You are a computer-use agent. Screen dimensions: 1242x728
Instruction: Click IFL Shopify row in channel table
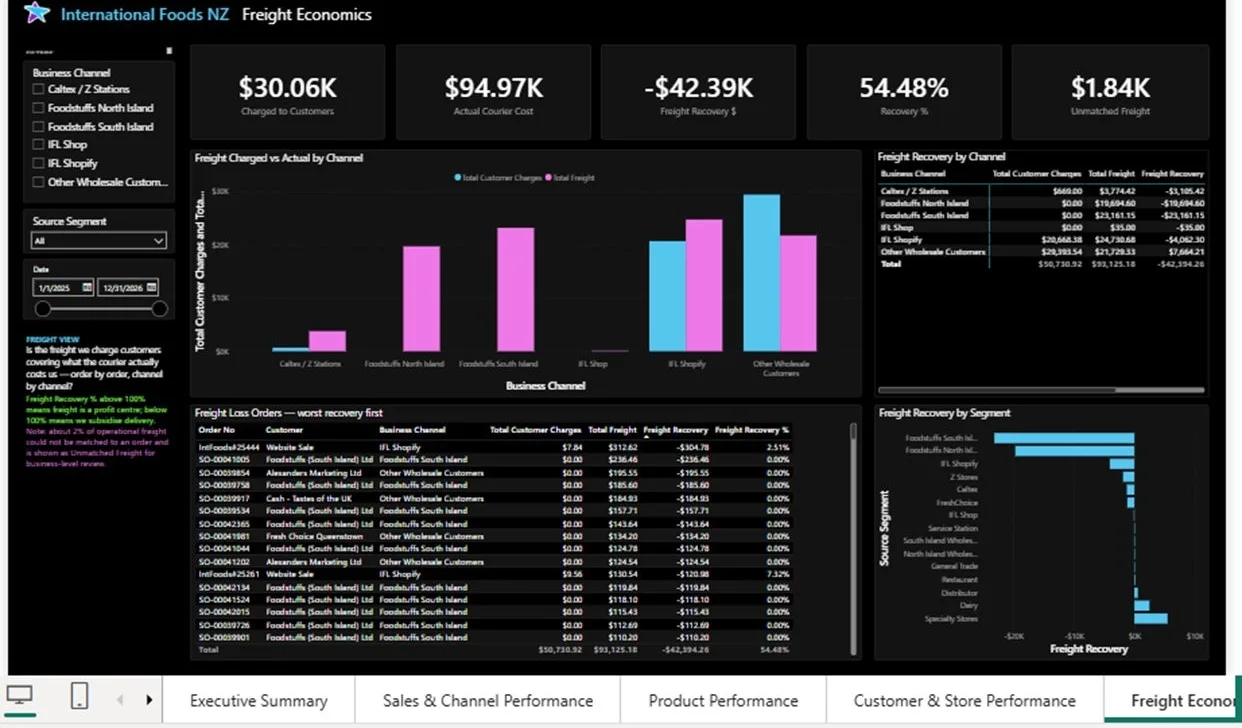point(1042,240)
